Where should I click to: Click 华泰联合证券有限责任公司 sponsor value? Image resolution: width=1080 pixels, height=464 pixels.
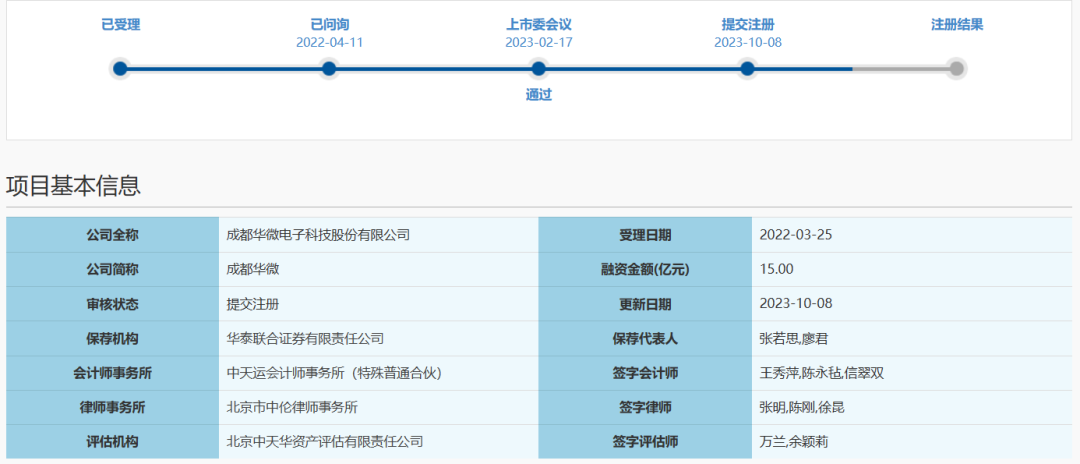pos(305,338)
